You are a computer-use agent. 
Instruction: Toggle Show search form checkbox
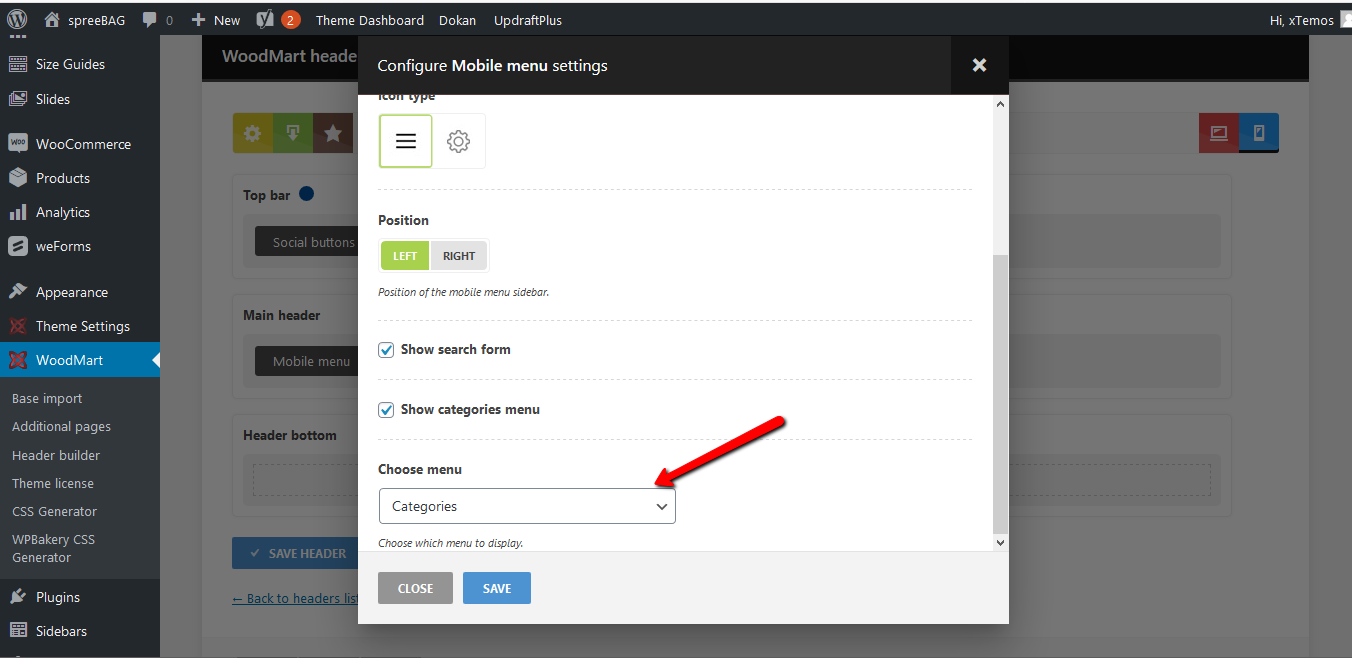click(x=386, y=350)
